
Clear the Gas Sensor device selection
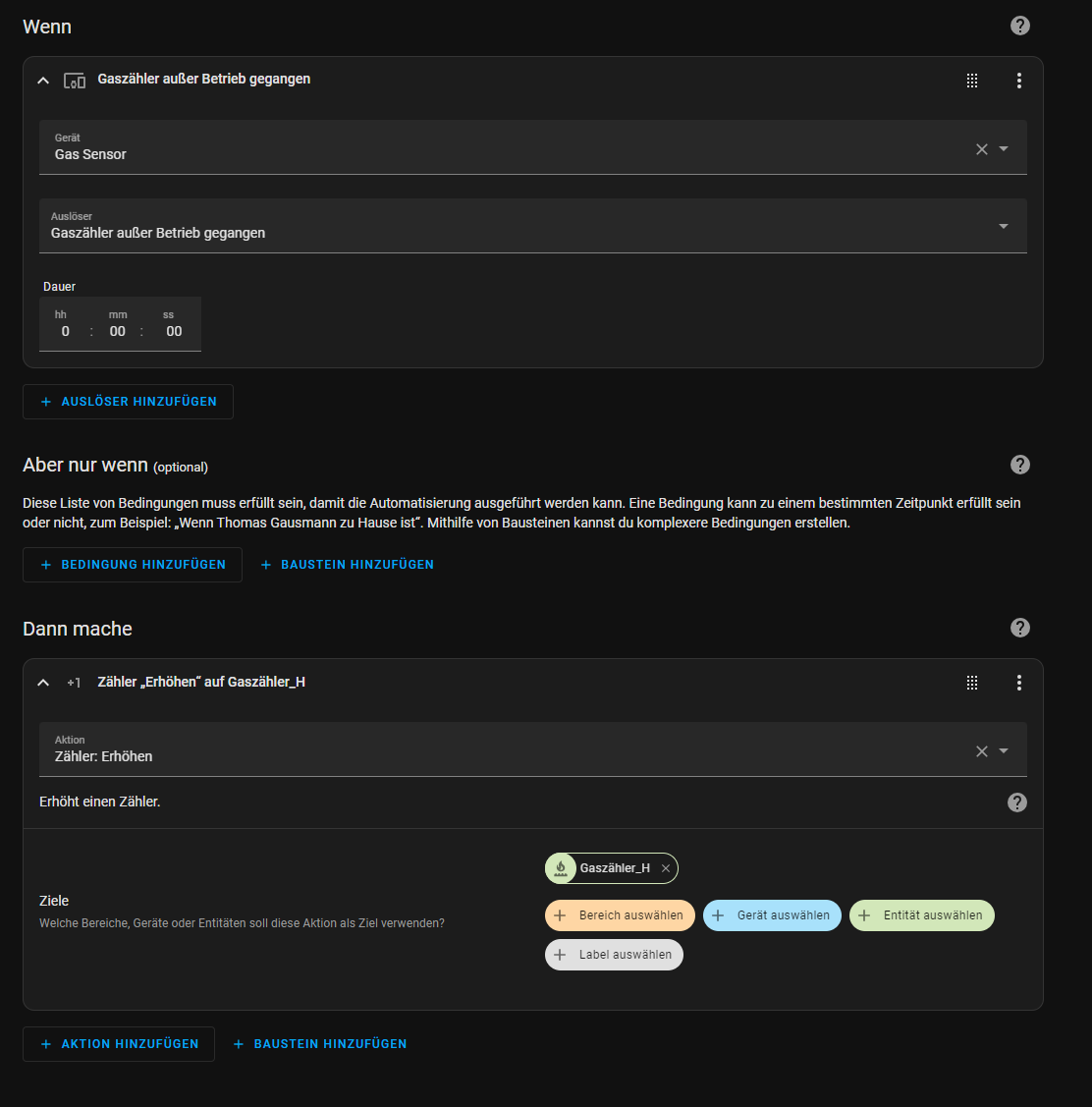[982, 149]
